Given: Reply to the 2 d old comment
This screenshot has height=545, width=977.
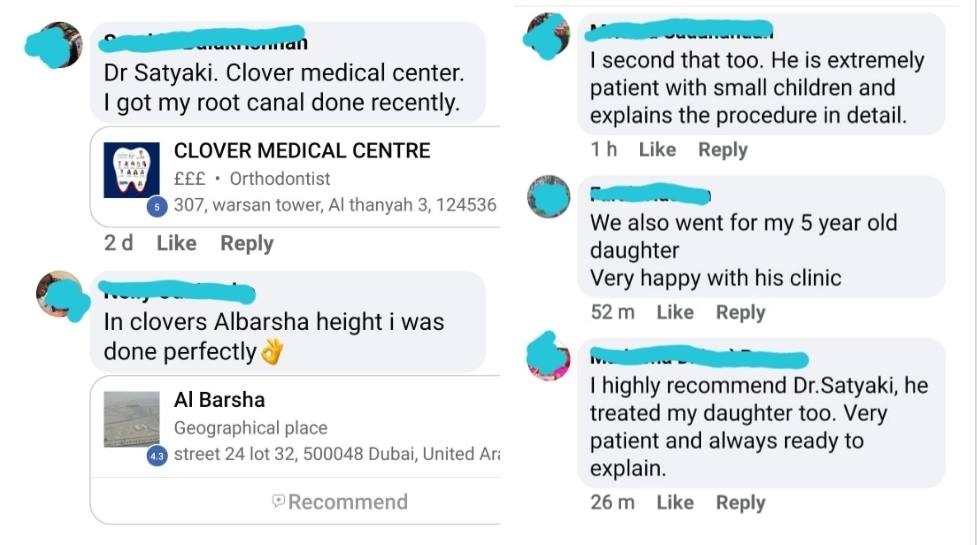Looking at the screenshot, I should [247, 244].
